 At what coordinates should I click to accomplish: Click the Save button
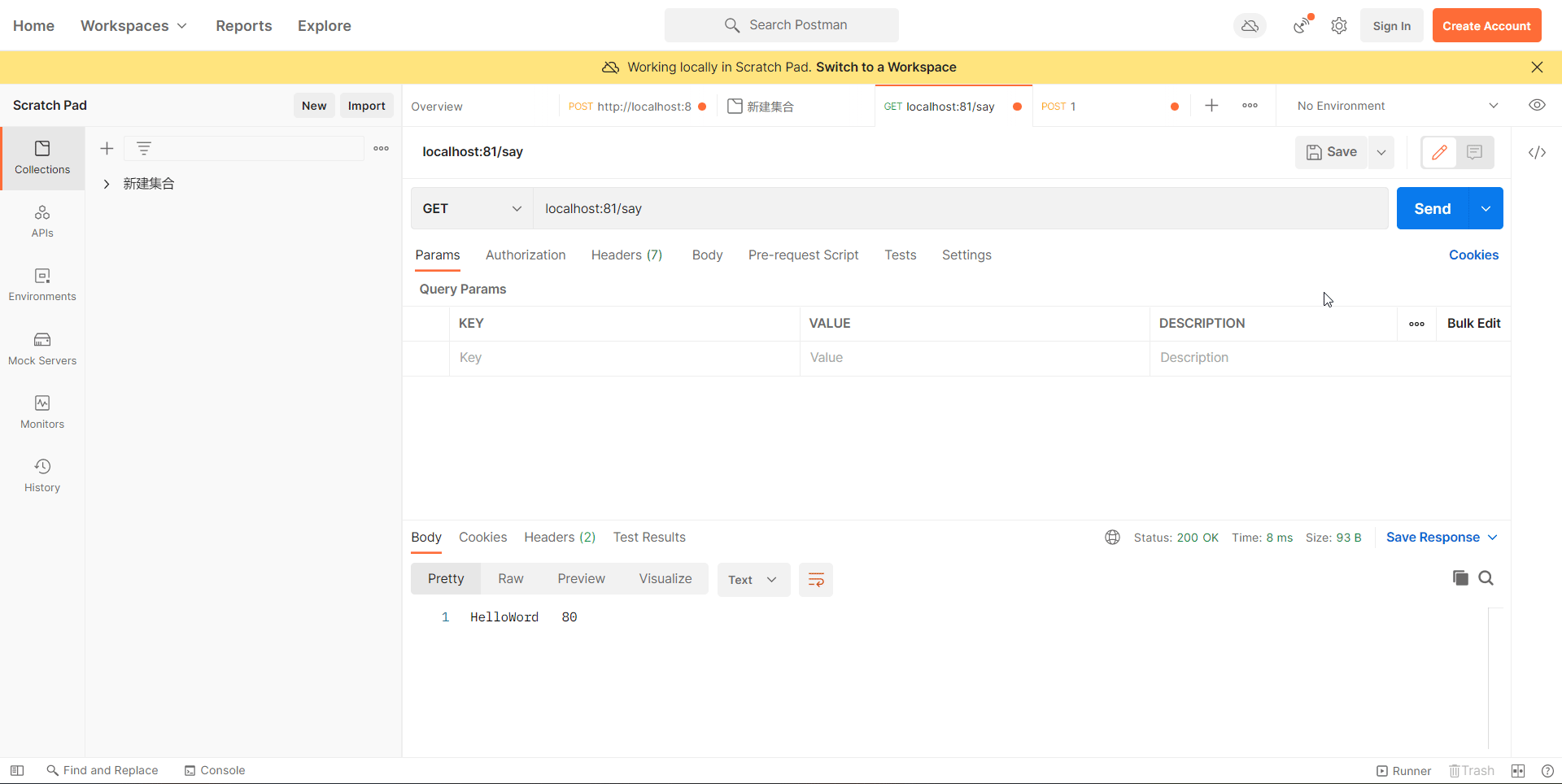pos(1331,152)
